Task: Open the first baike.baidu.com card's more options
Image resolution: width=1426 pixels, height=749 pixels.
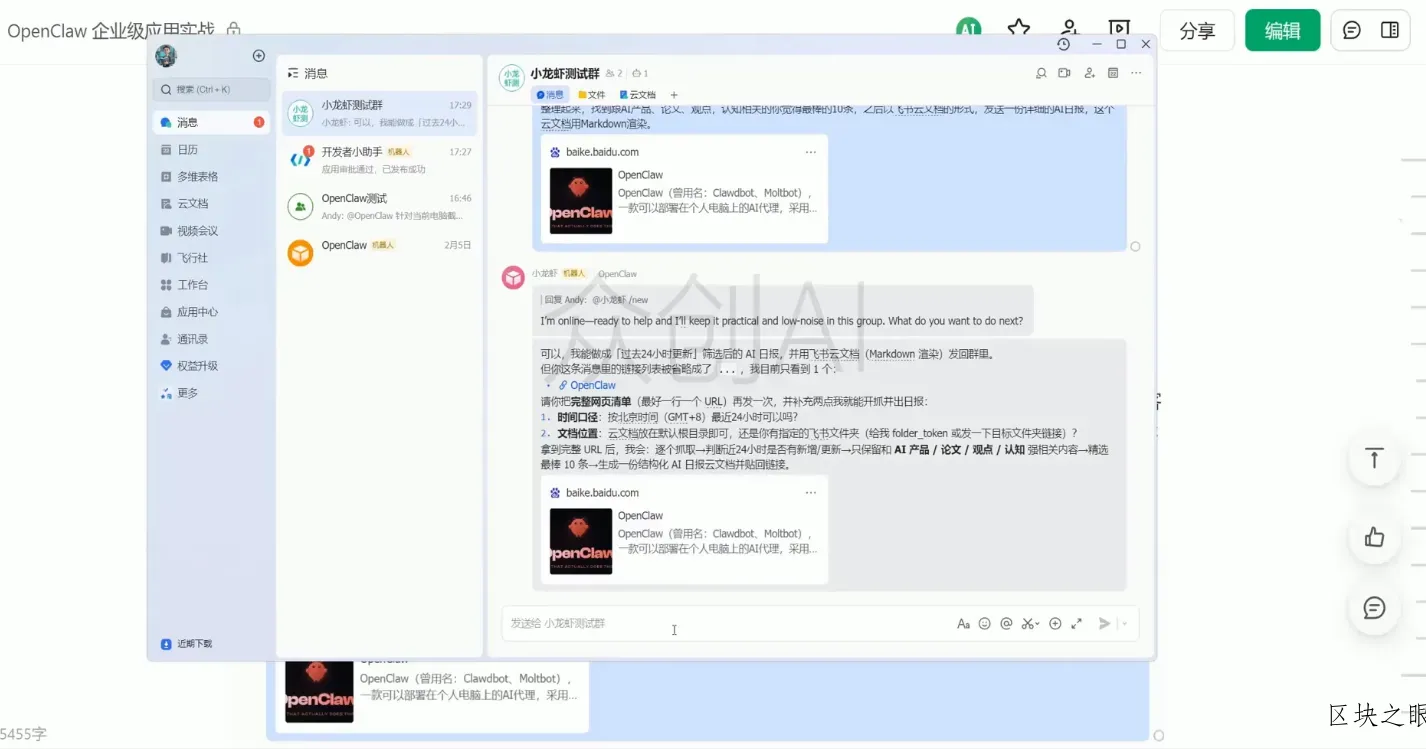Action: [x=810, y=152]
